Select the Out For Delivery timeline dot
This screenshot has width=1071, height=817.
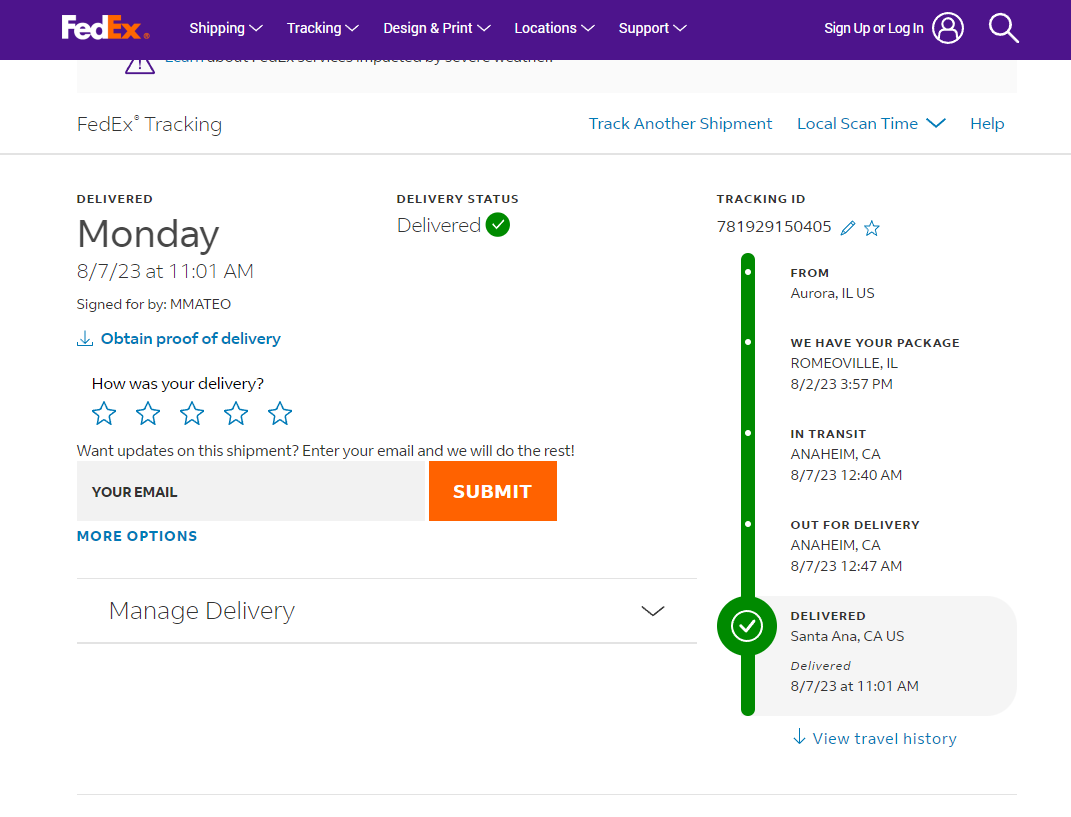748,524
